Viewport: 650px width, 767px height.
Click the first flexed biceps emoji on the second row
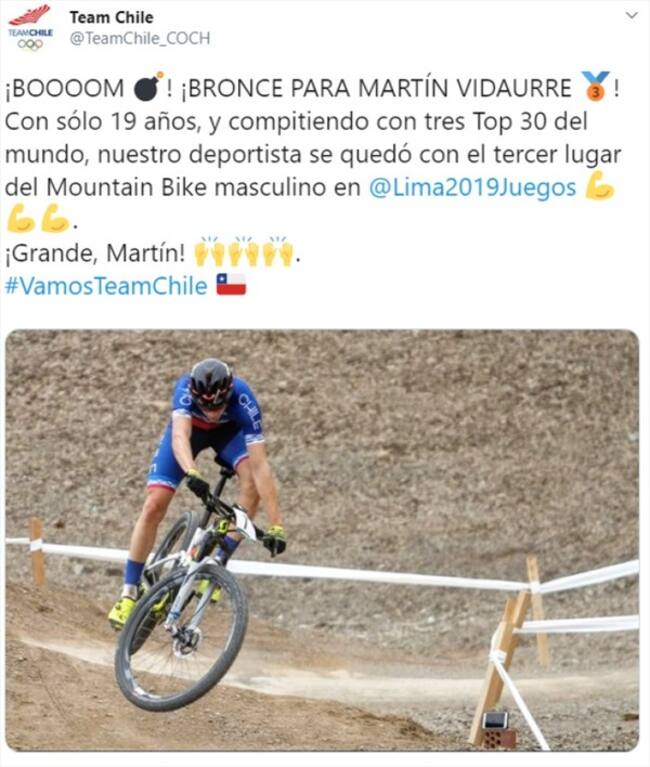click(x=21, y=219)
